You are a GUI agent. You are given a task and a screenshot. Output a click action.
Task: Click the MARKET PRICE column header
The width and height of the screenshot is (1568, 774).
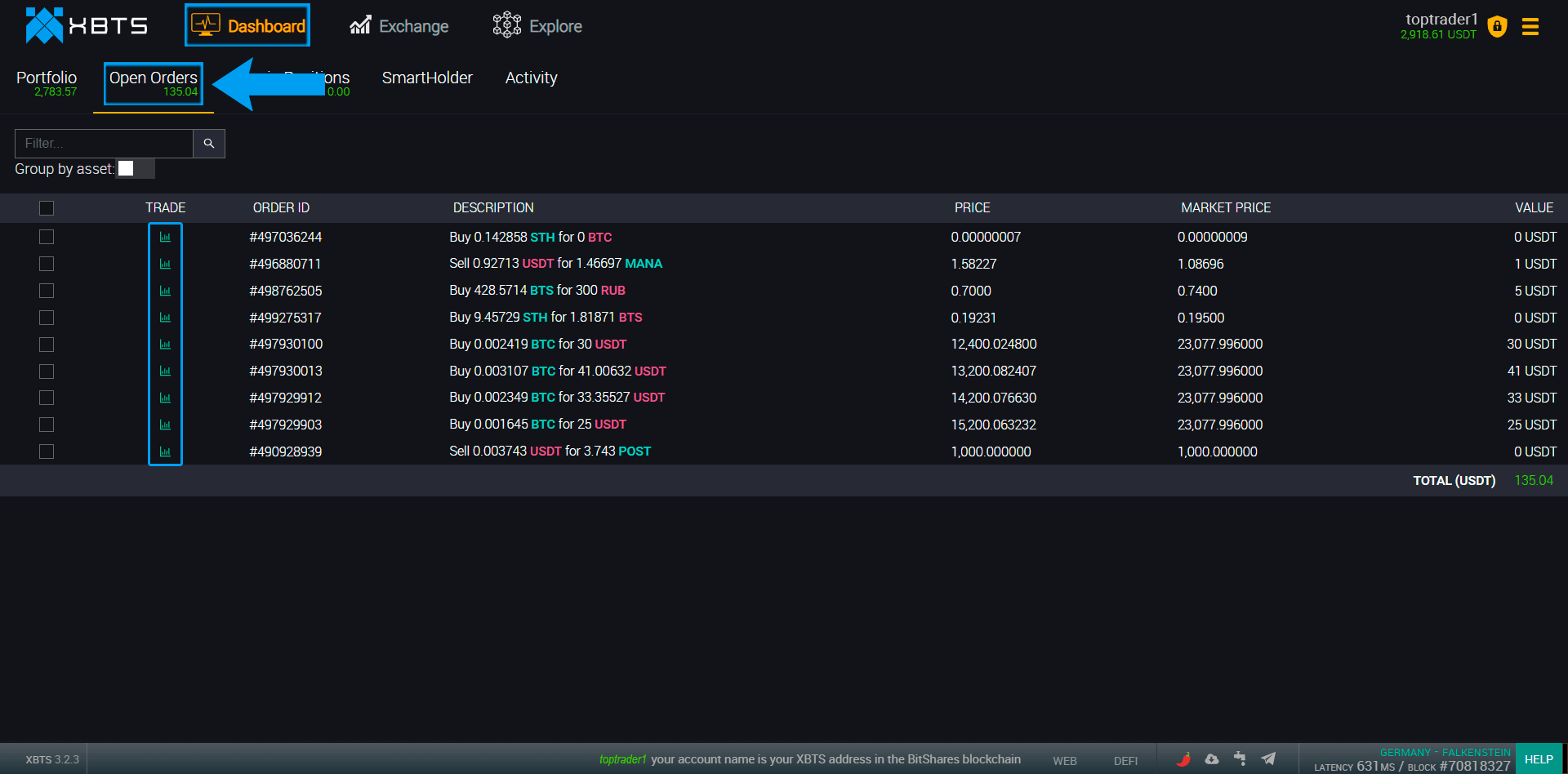point(1226,208)
